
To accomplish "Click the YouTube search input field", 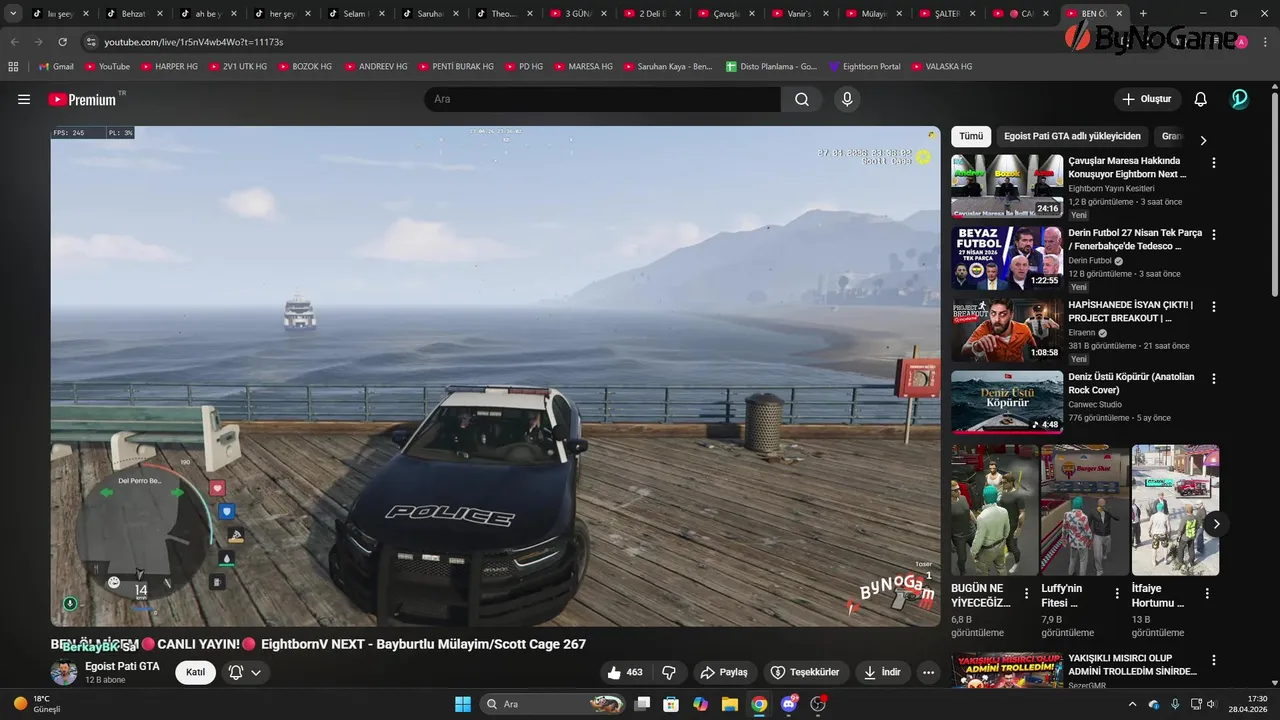I will click(603, 99).
